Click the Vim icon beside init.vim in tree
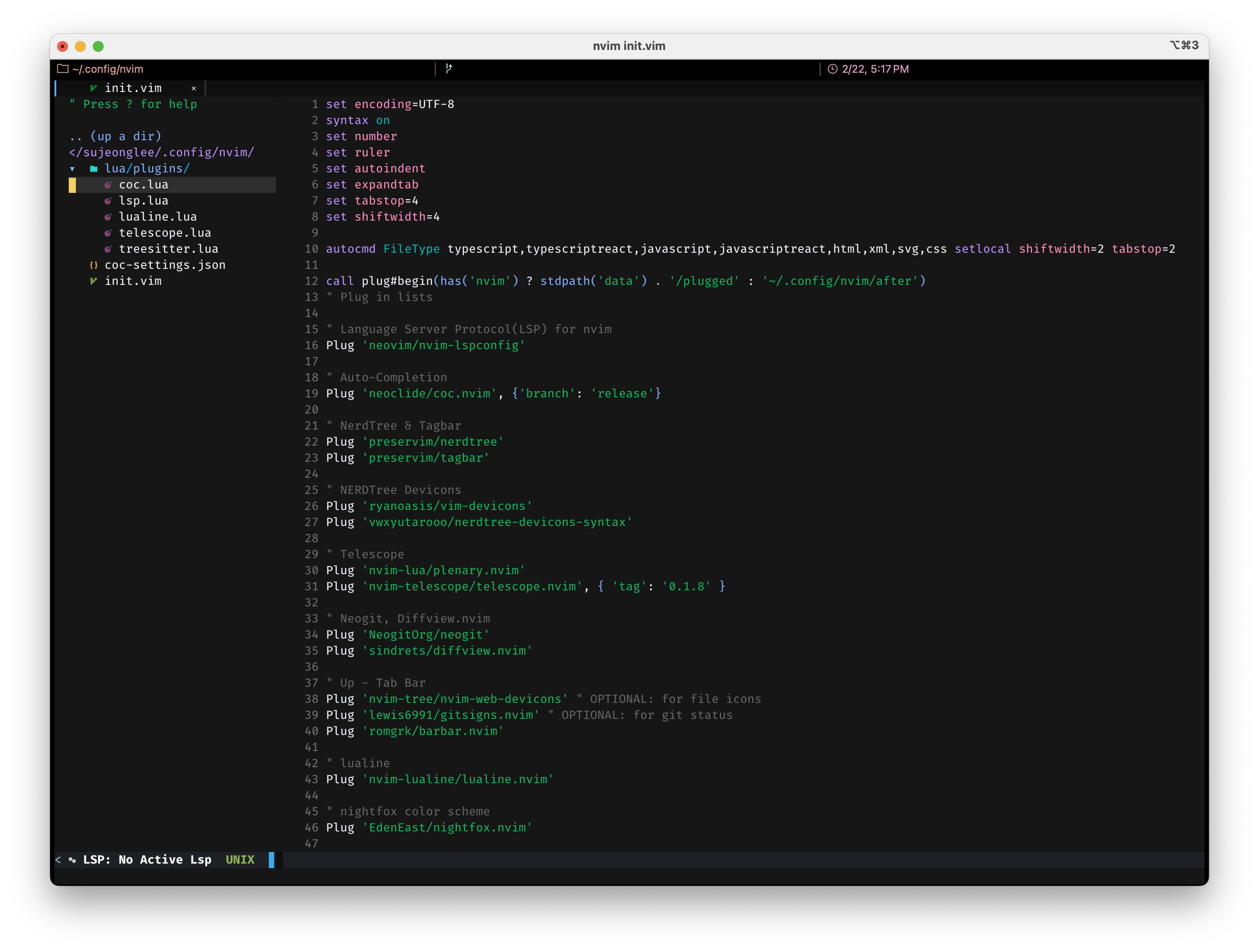 click(x=93, y=281)
